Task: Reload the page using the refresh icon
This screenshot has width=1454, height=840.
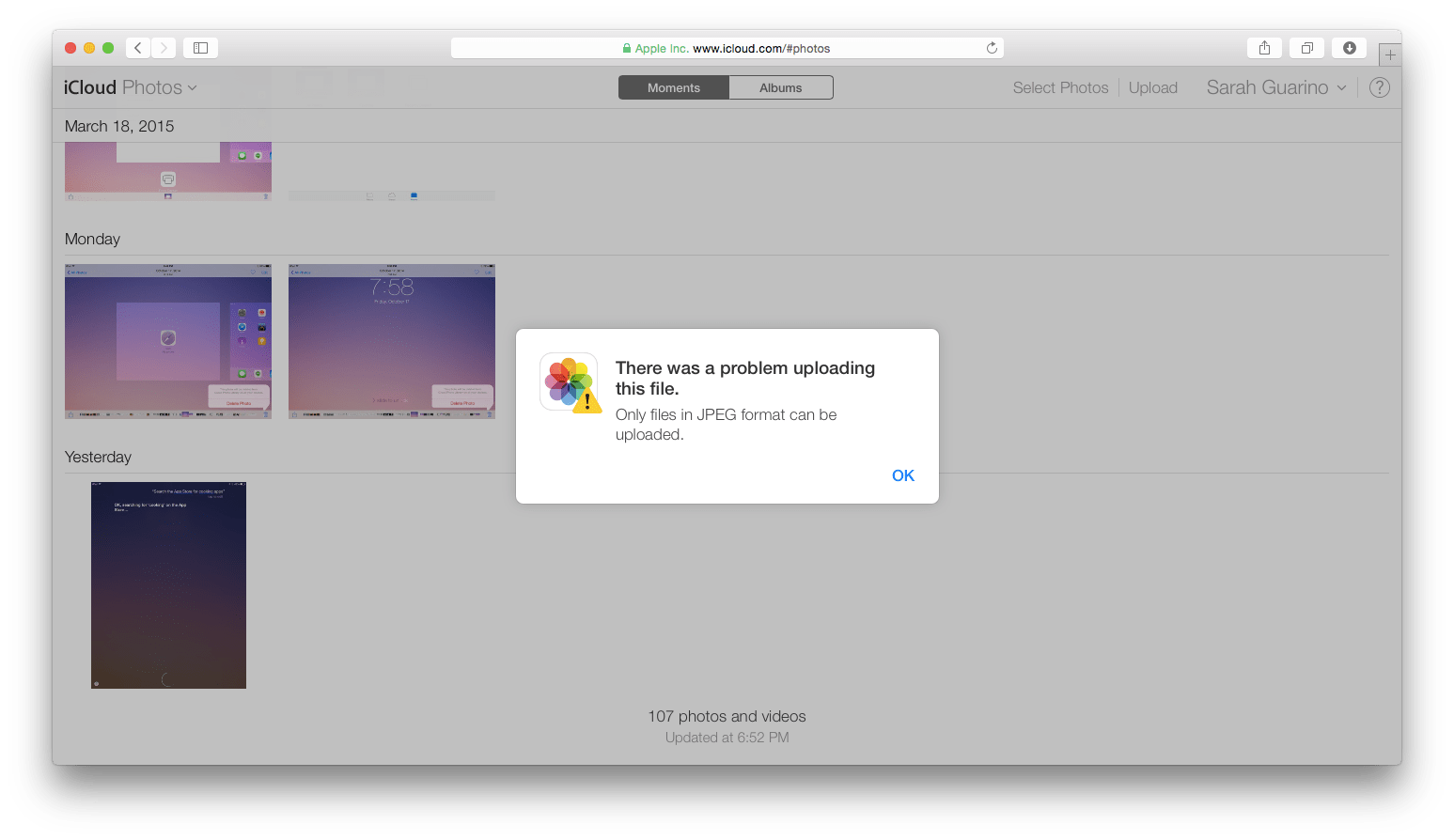Action: (992, 48)
